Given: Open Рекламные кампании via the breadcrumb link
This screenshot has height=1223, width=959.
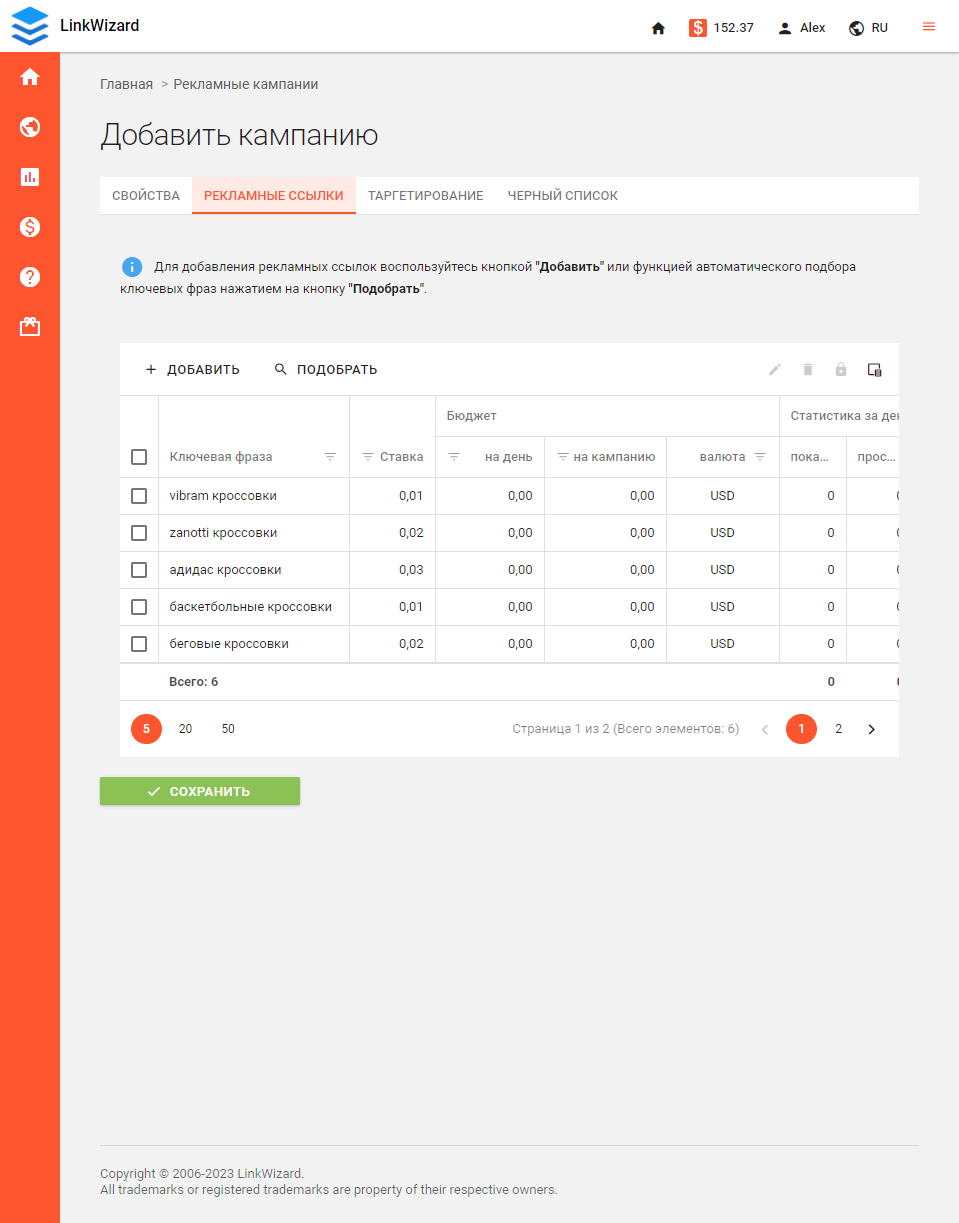Looking at the screenshot, I should pos(245,84).
